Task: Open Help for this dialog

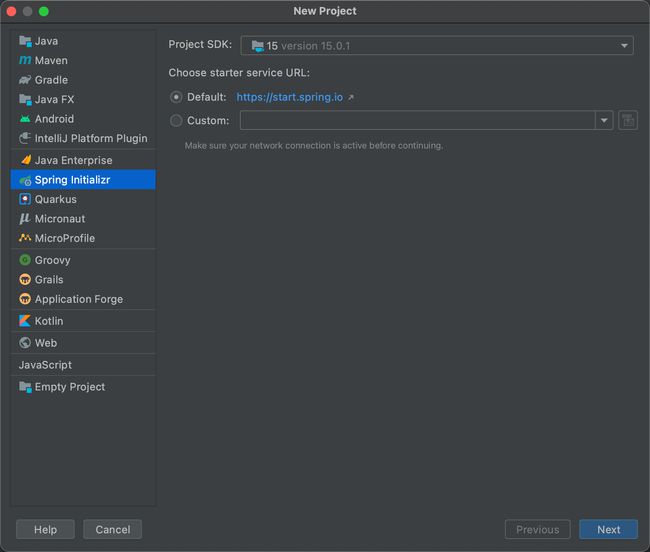Action: click(x=46, y=530)
